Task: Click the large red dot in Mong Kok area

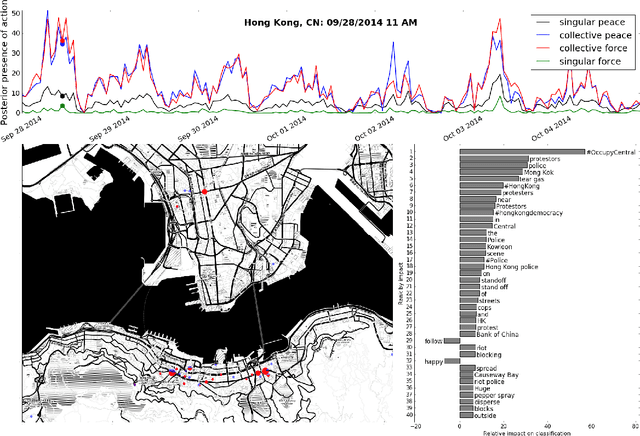Action: tap(203, 190)
